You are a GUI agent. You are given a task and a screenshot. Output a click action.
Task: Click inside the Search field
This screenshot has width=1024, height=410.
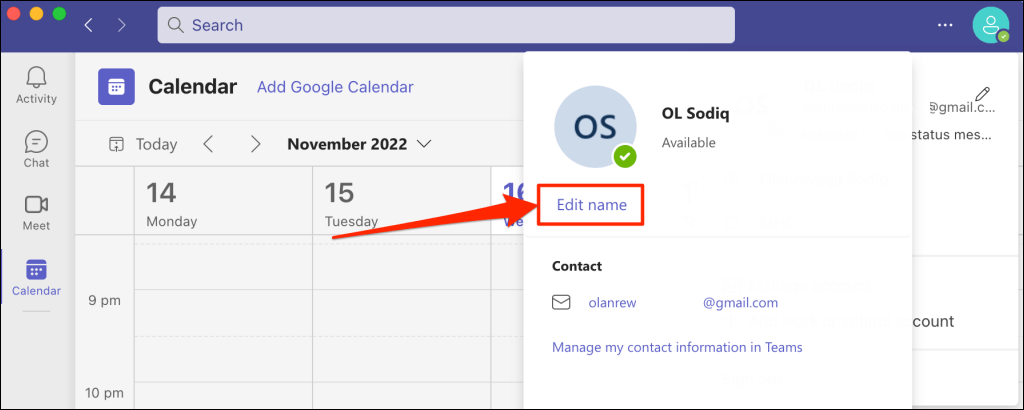click(445, 25)
